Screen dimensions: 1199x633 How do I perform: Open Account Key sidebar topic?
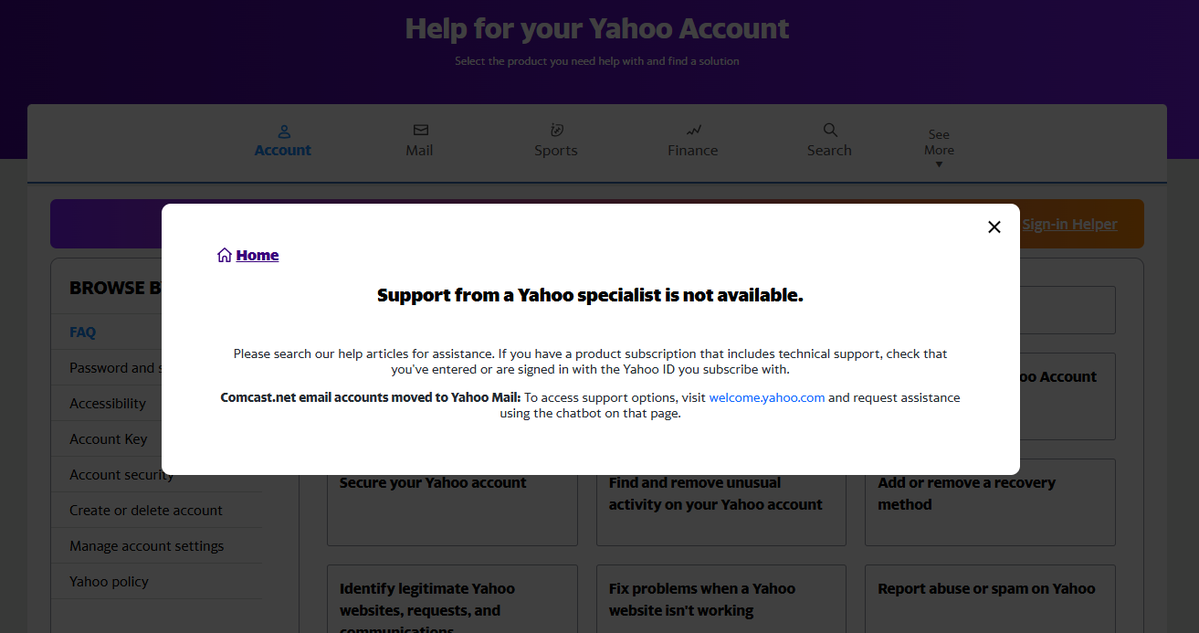(x=108, y=440)
